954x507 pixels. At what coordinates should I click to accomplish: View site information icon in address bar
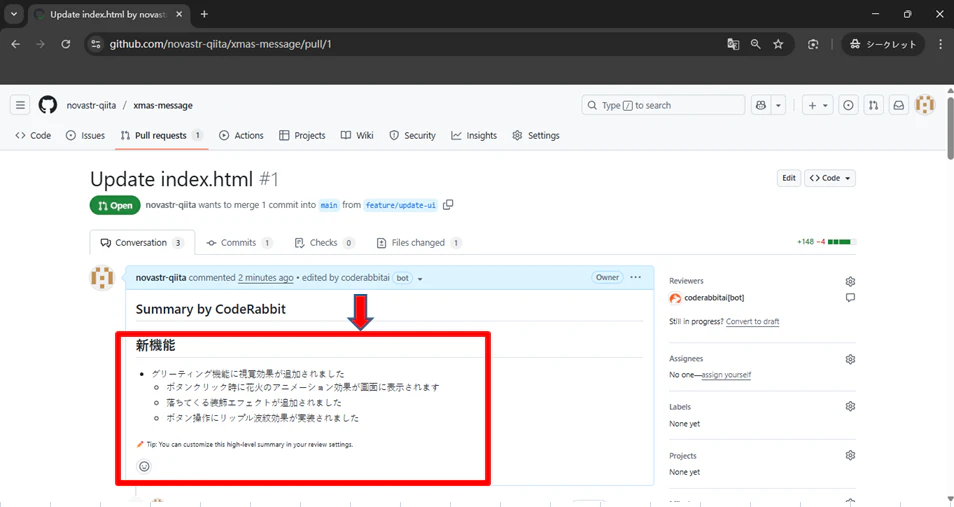(96, 44)
